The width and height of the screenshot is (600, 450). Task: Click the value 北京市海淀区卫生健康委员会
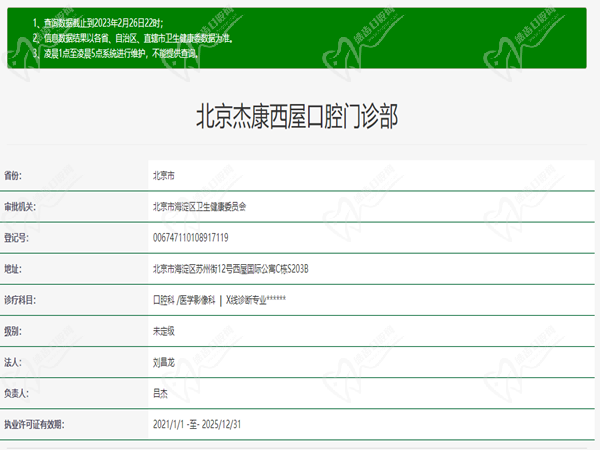point(199,207)
